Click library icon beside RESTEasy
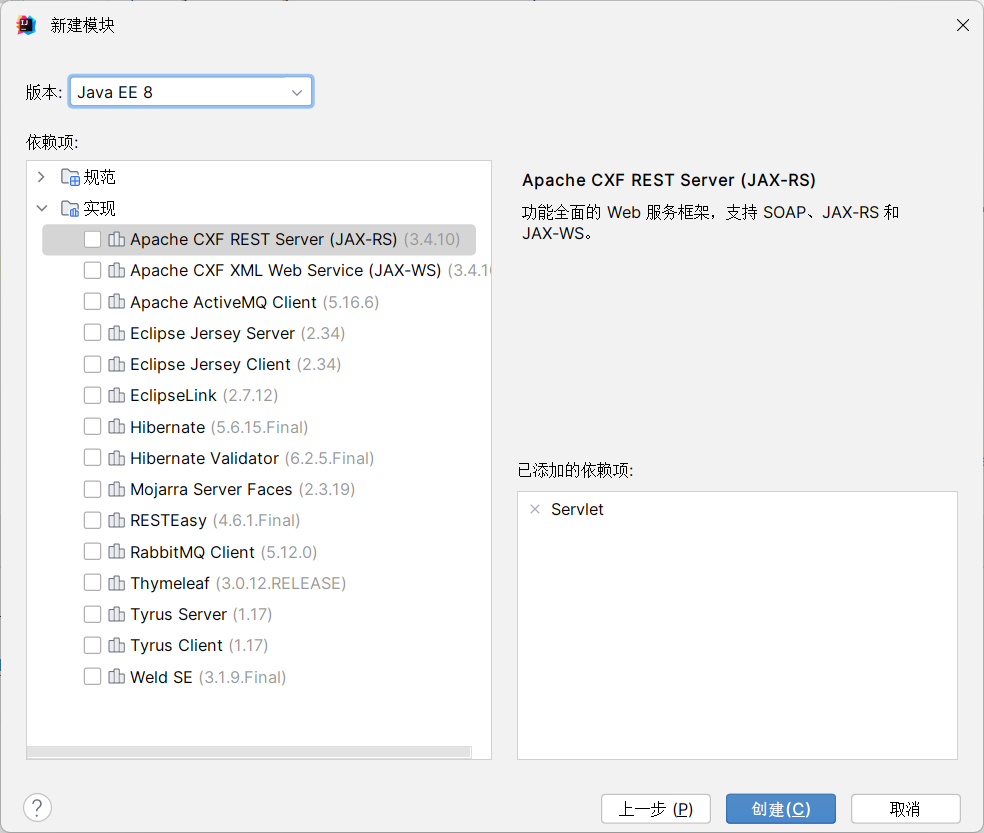This screenshot has height=833, width=984. 117,520
